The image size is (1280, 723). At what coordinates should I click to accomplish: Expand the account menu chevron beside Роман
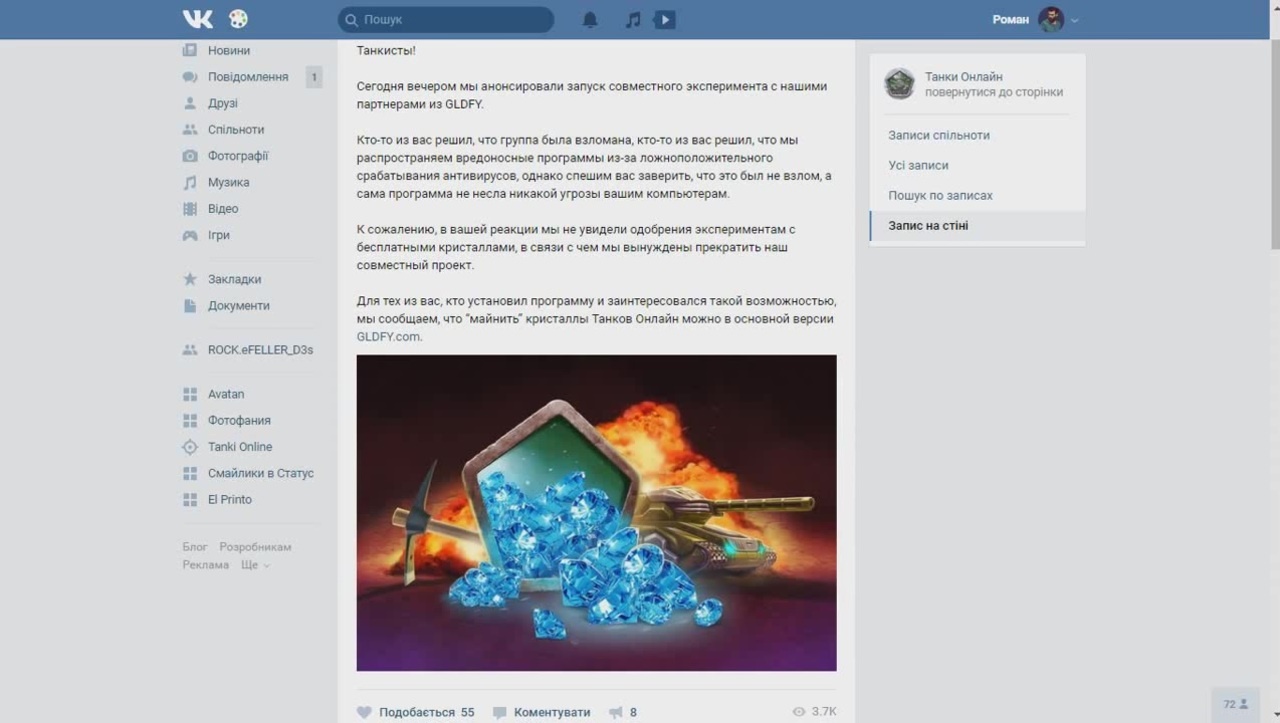pyautogui.click(x=1075, y=20)
